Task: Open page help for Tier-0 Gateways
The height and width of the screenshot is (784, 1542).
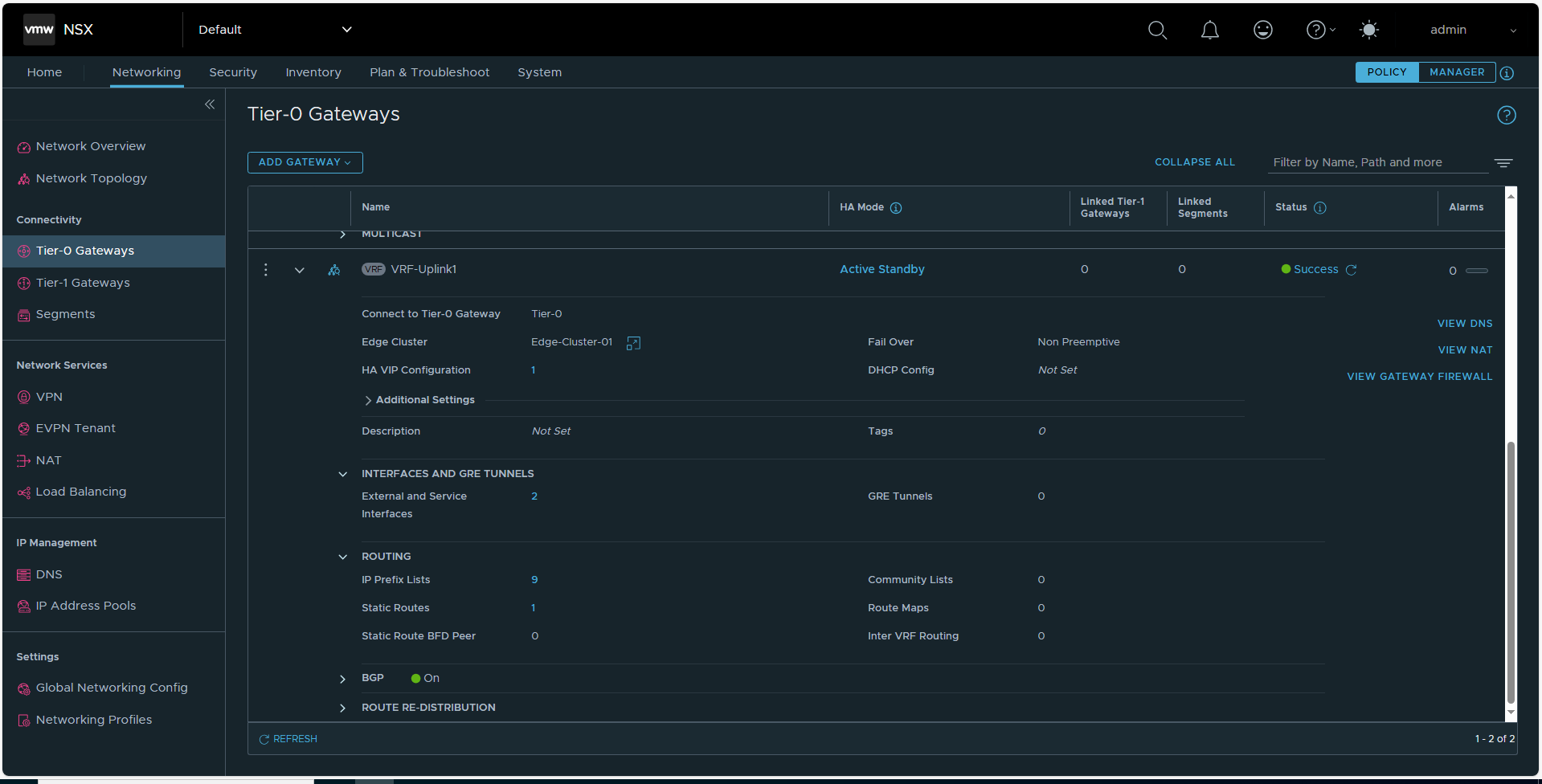Action: tap(1507, 115)
